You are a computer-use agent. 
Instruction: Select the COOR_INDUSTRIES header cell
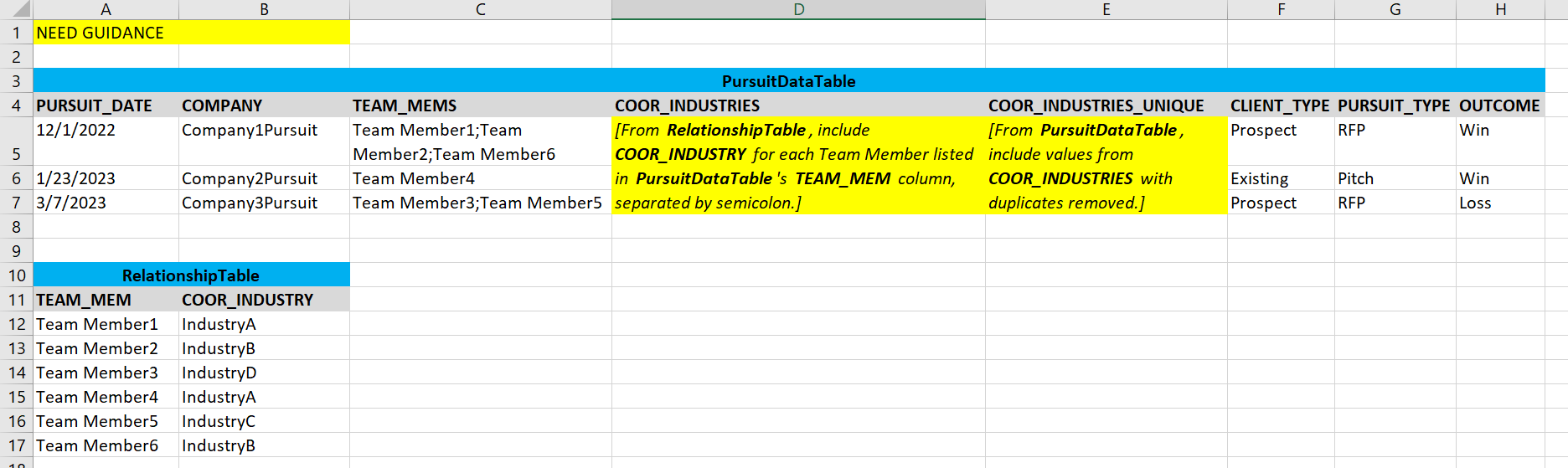[798, 105]
